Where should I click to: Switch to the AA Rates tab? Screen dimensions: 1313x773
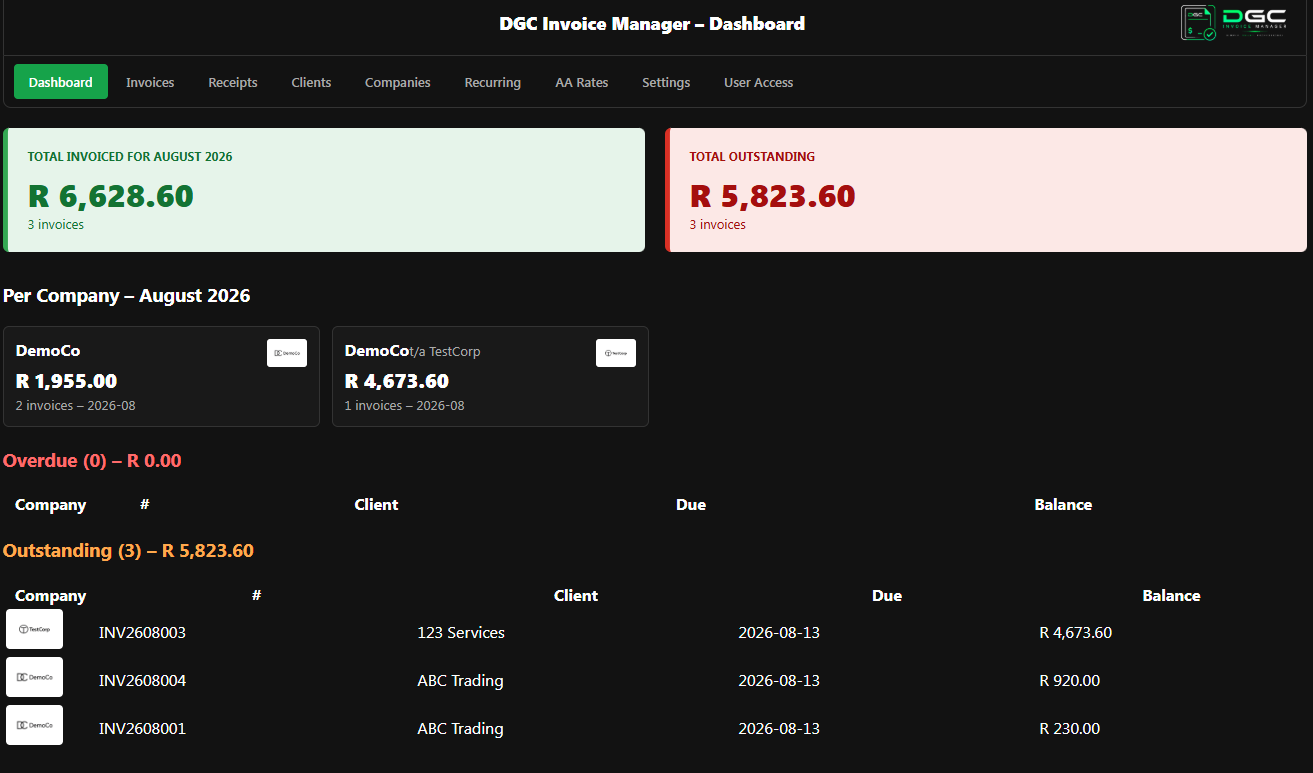click(x=582, y=82)
